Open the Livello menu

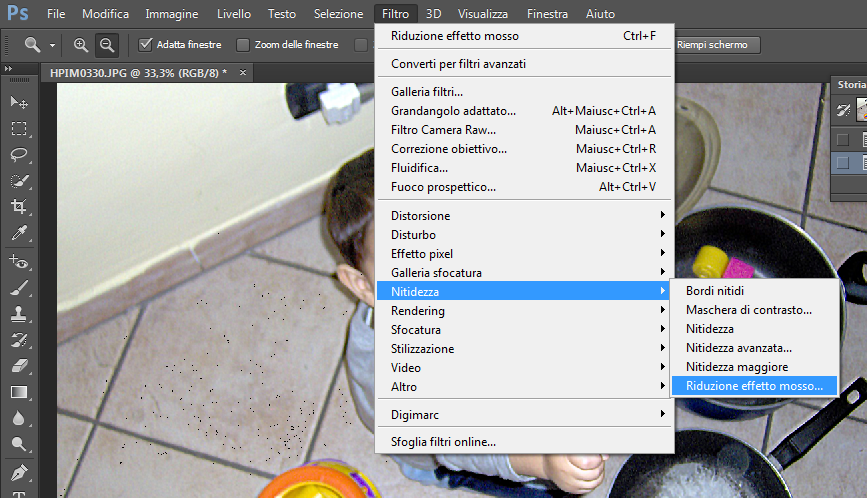233,14
